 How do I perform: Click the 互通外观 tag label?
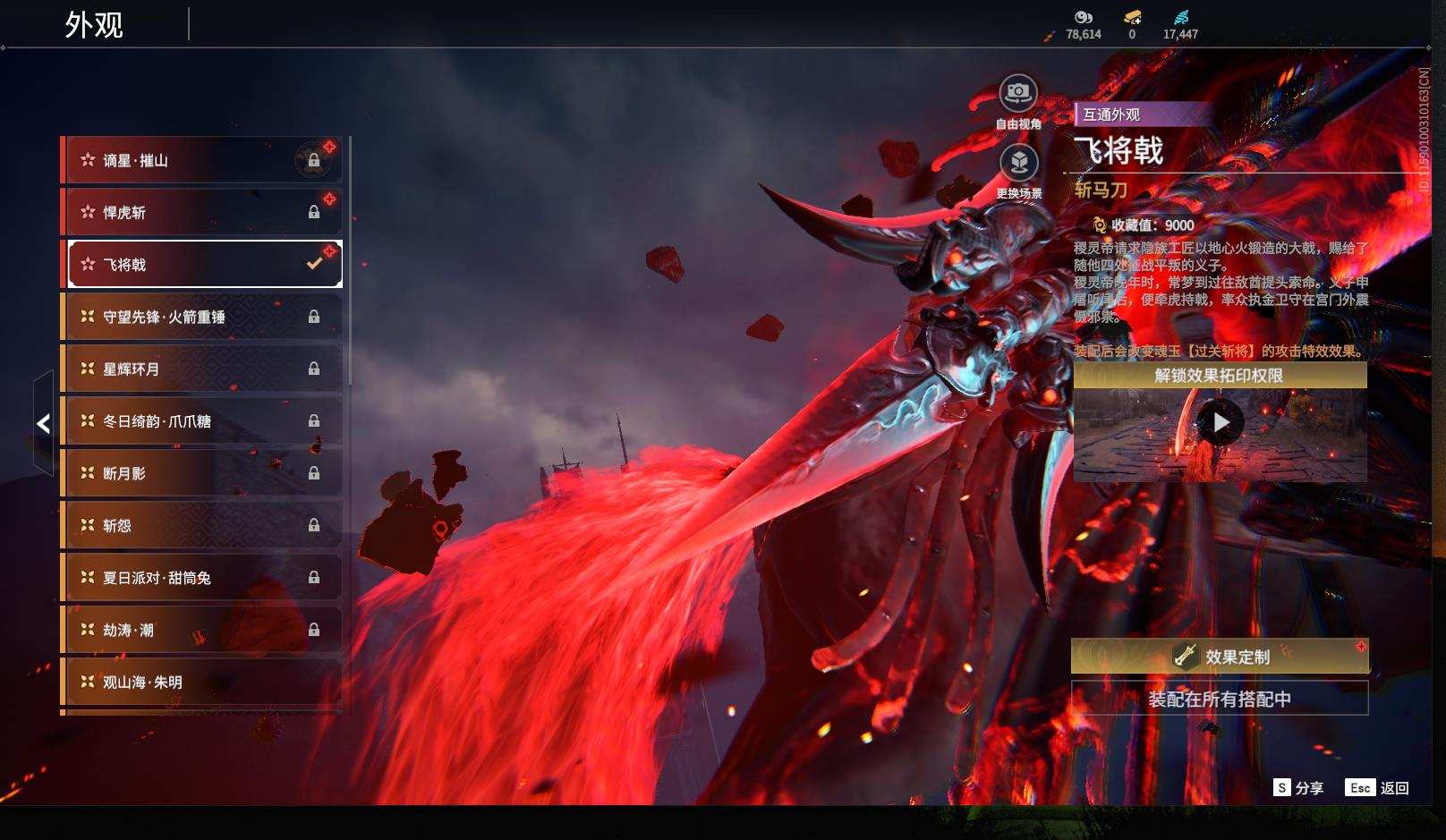[x=1111, y=115]
